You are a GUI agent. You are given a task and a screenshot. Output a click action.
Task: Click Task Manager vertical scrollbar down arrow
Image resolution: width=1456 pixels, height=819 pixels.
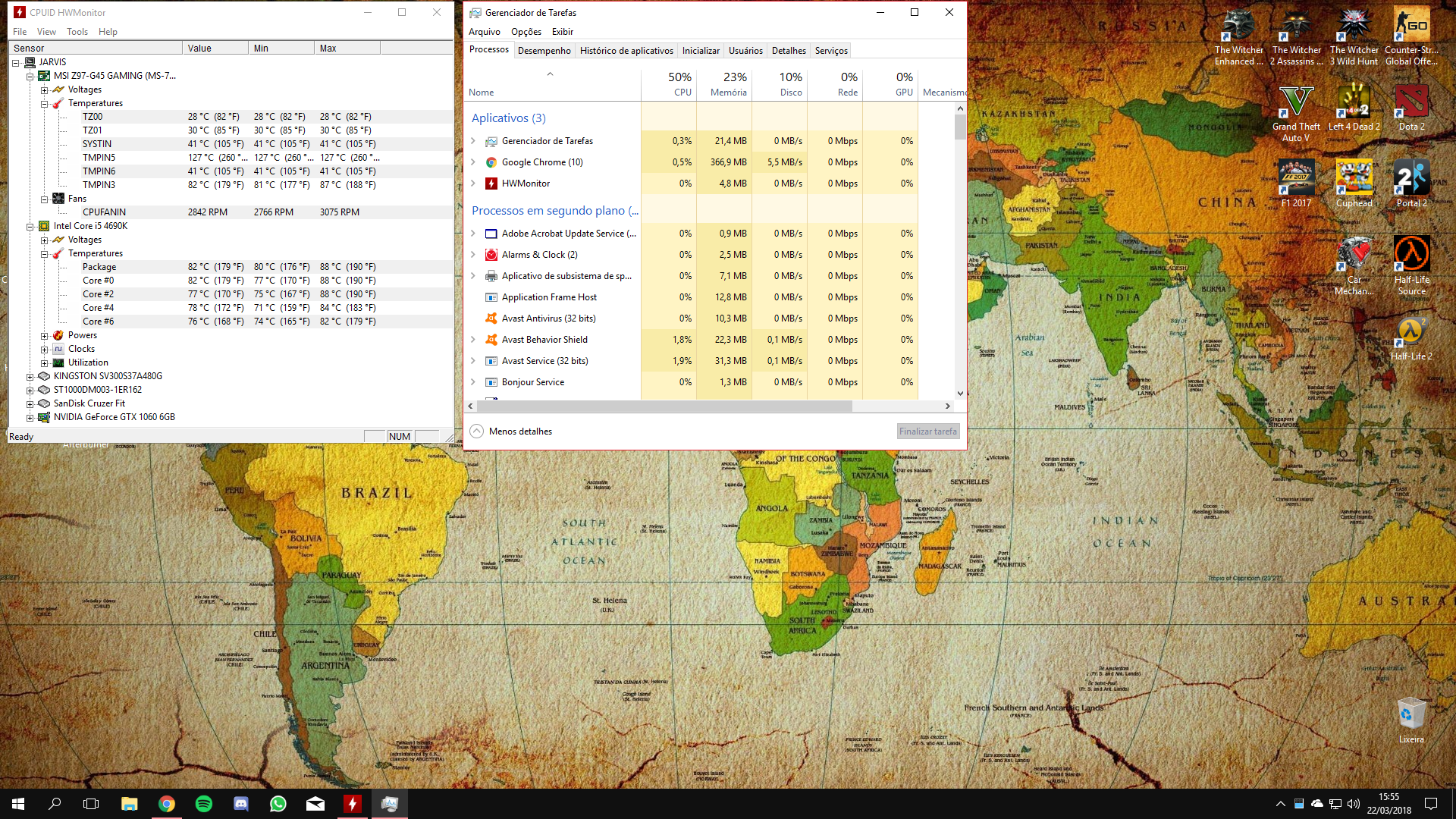pyautogui.click(x=960, y=394)
